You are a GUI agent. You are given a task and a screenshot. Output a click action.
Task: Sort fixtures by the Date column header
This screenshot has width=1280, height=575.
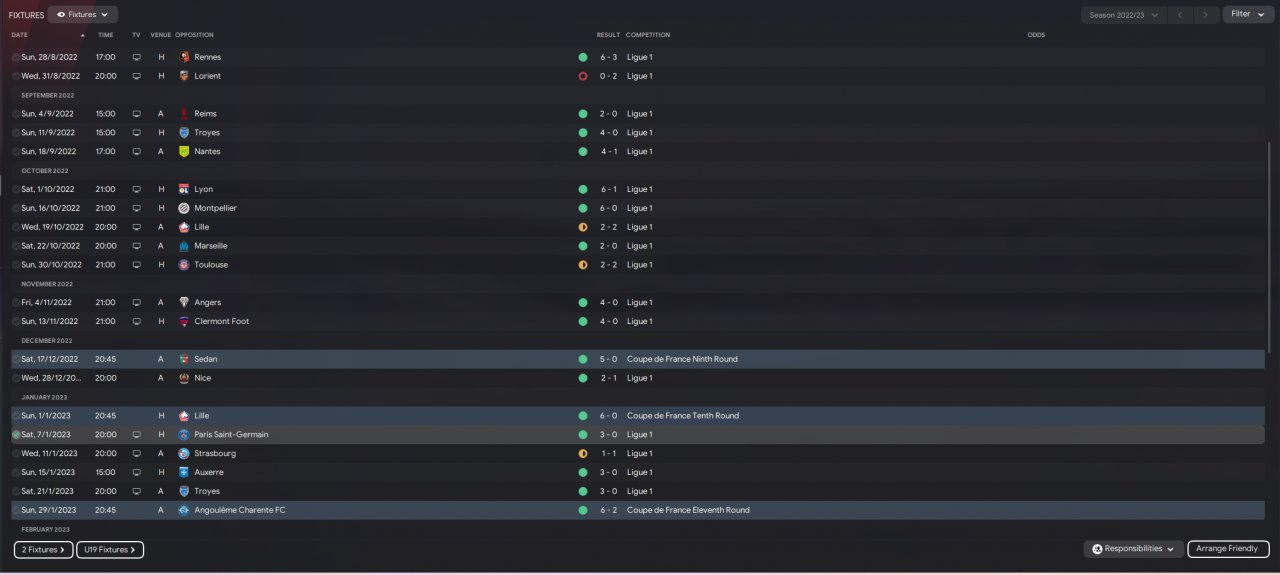pos(20,35)
